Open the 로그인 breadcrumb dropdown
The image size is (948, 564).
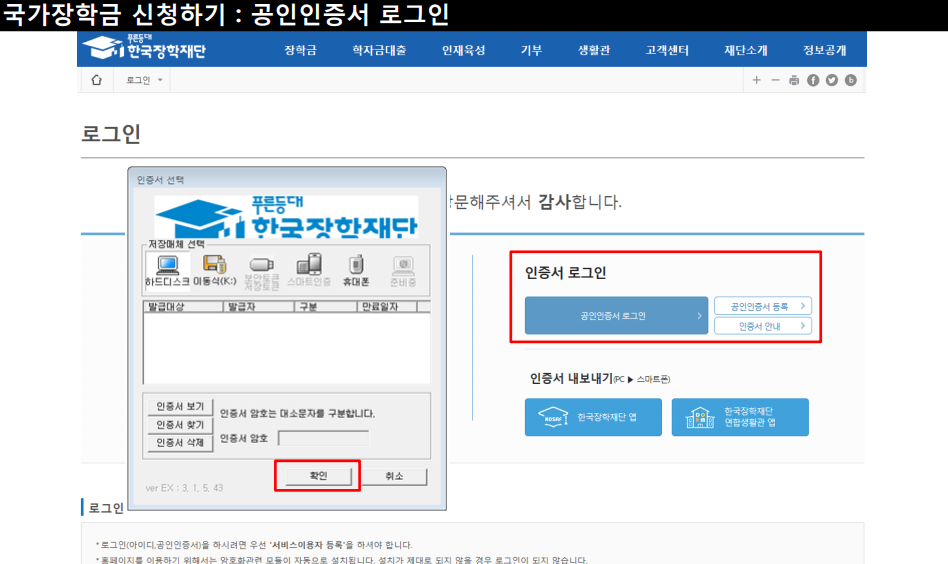(144, 80)
